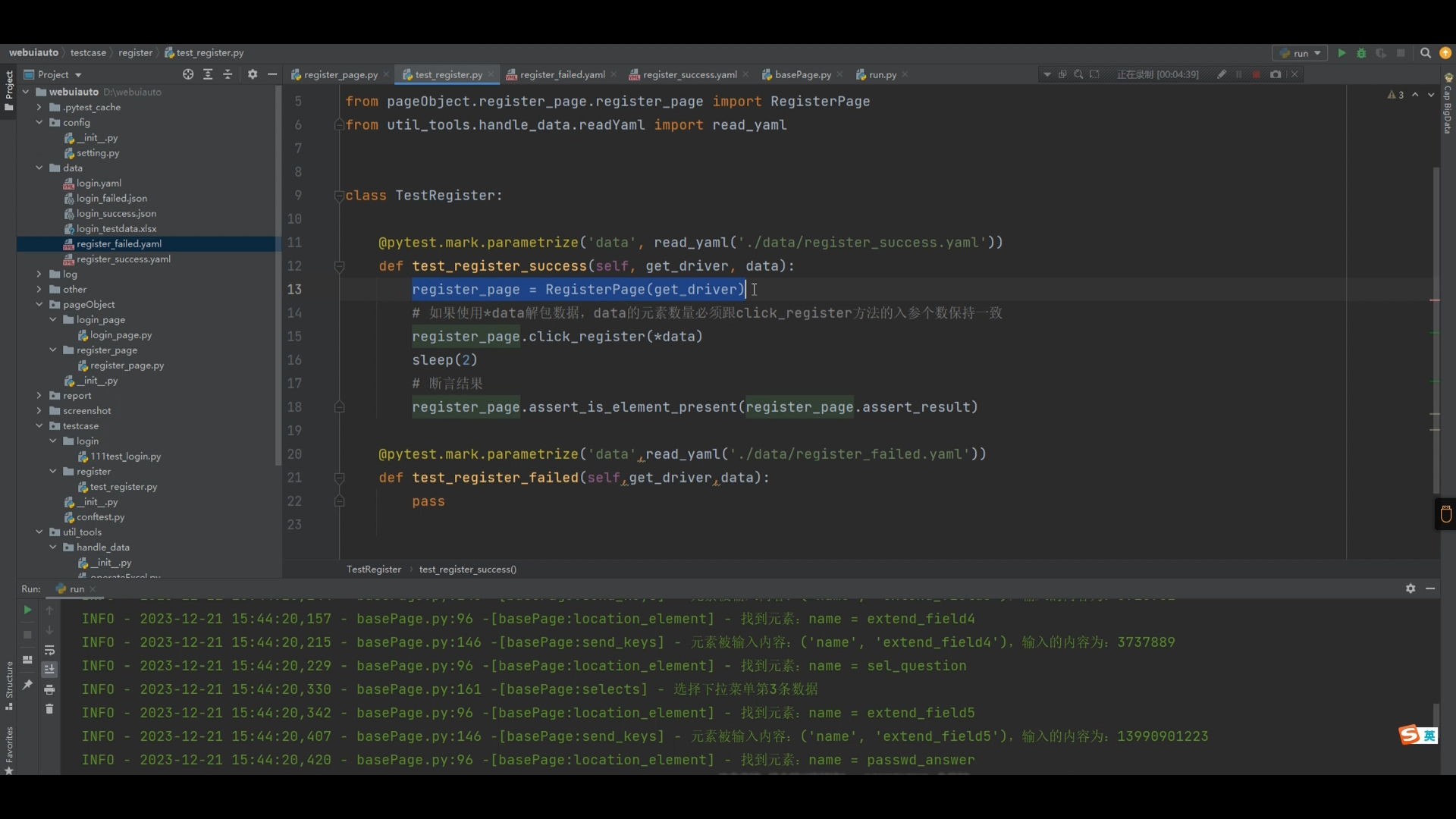Expand the report folder
1456x819 pixels.
[x=39, y=395]
